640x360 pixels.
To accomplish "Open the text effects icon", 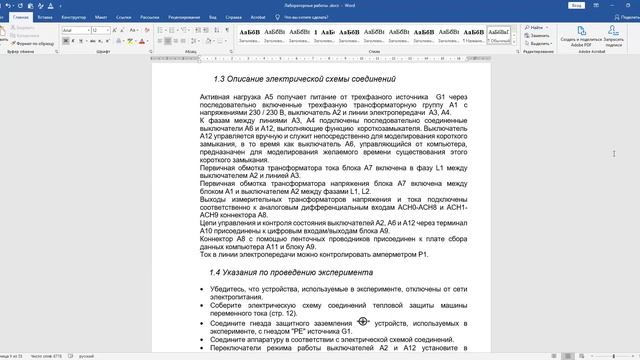I will [x=118, y=41].
